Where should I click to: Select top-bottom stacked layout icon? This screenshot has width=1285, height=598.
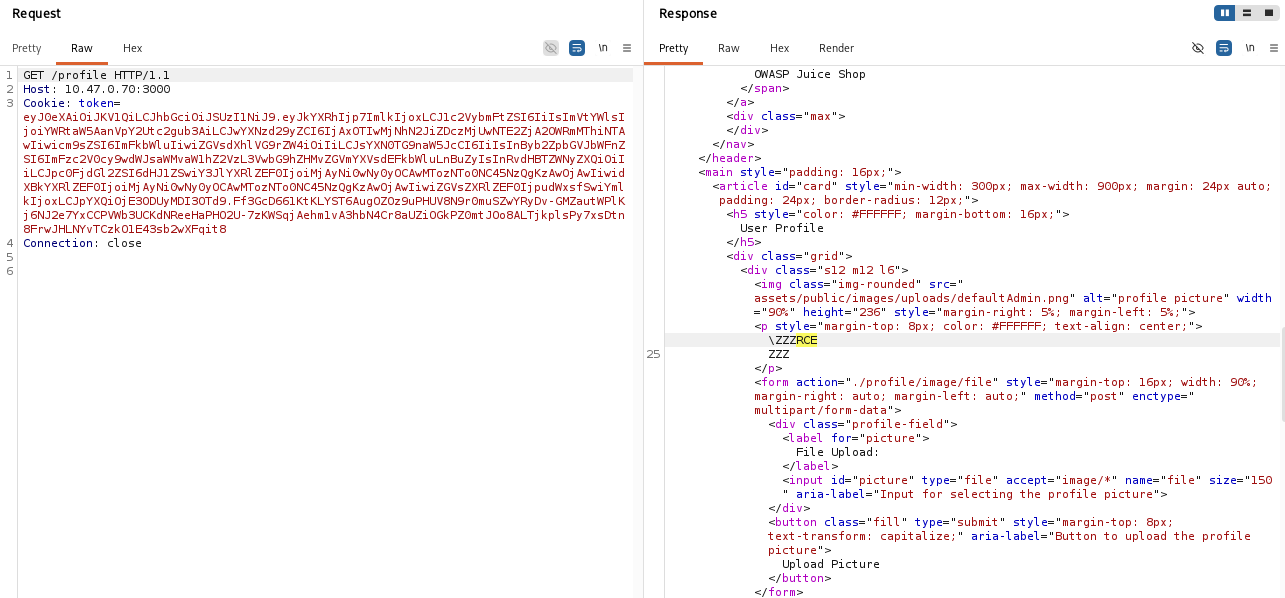[x=1246, y=13]
